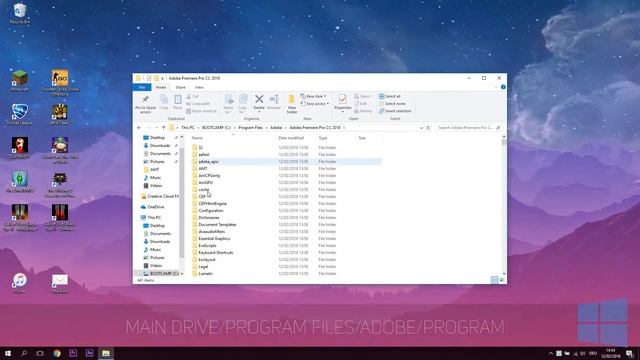Open the Easy access dropdown
Image resolution: width=640 pixels, height=360 pixels.
[x=315, y=104]
